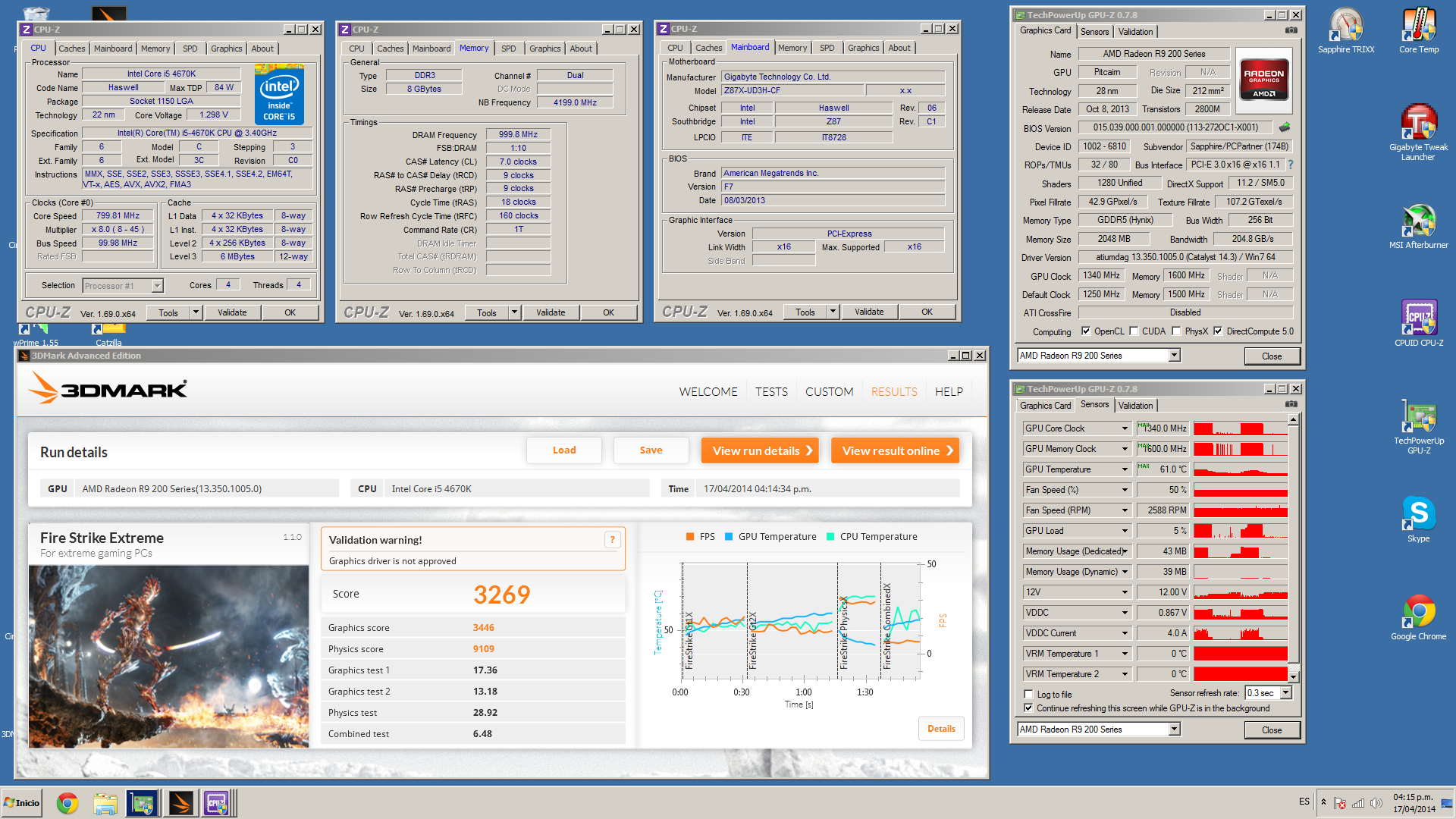This screenshot has height=819, width=1456.
Task: Click GPU-Z Sensors scrollbar down arrow
Action: [1294, 676]
